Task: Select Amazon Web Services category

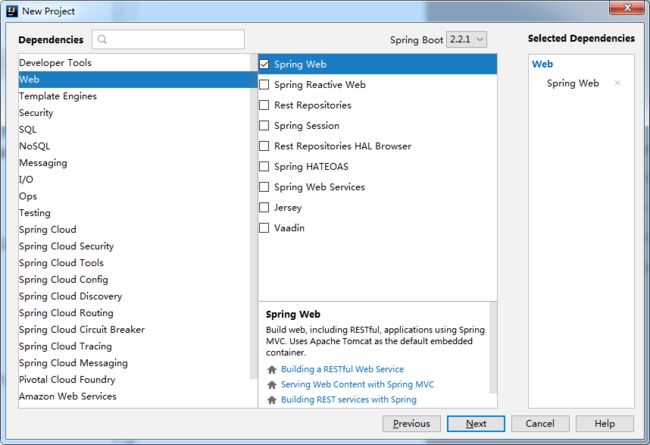Action: (x=134, y=396)
